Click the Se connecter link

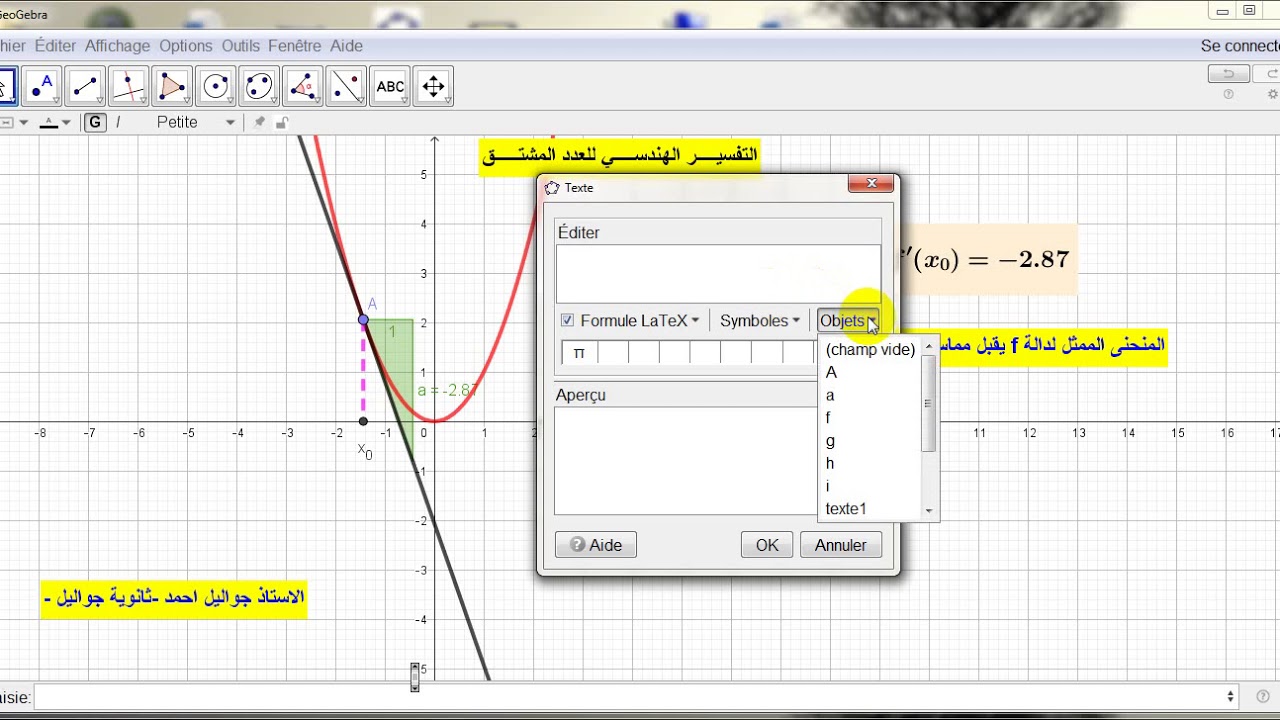1240,46
